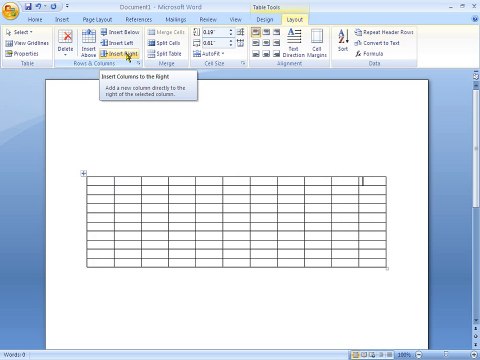Click the Merge Cells button
The width and height of the screenshot is (480, 360).
click(166, 32)
